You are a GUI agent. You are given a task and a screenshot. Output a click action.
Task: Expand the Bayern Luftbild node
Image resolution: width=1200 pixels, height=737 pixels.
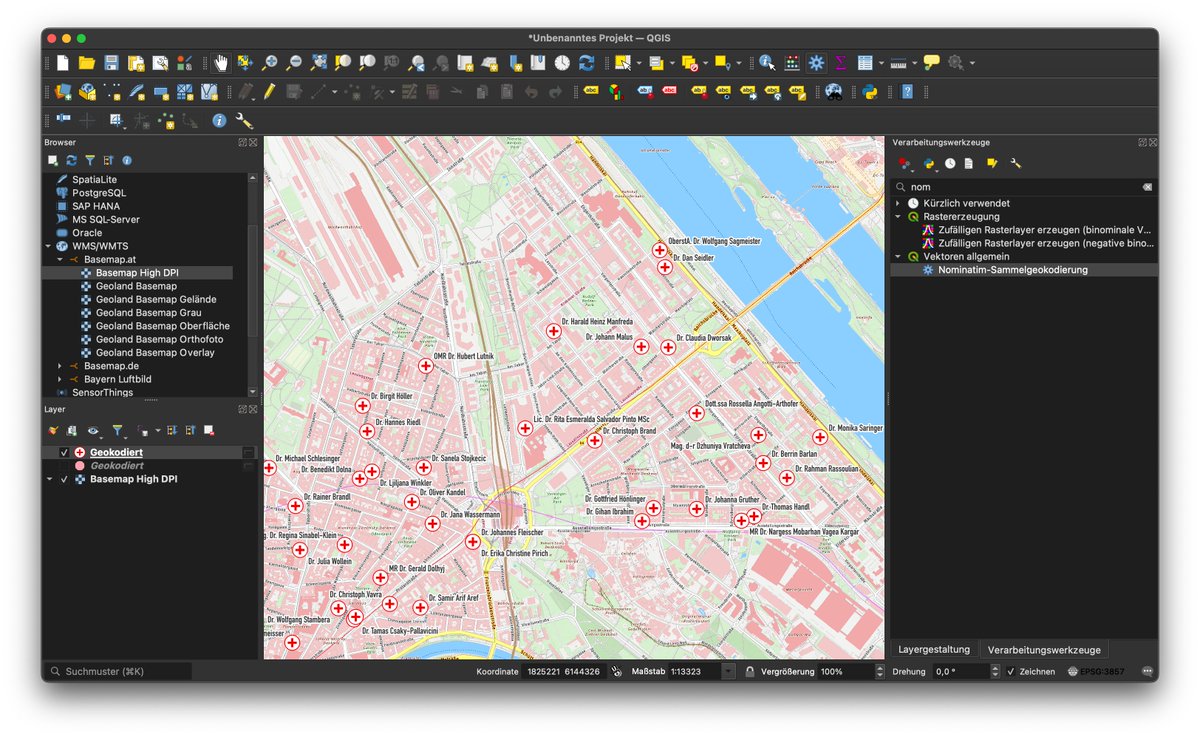pos(61,379)
